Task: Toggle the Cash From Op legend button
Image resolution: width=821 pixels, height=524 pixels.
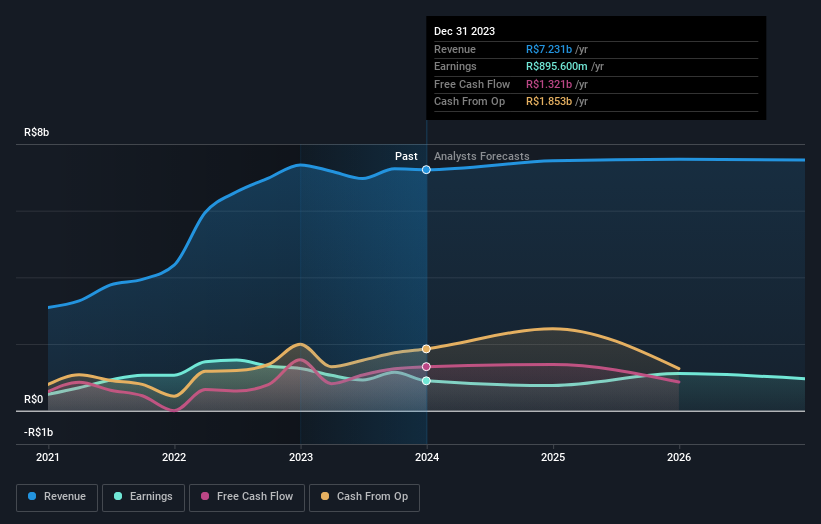Action: click(x=364, y=497)
